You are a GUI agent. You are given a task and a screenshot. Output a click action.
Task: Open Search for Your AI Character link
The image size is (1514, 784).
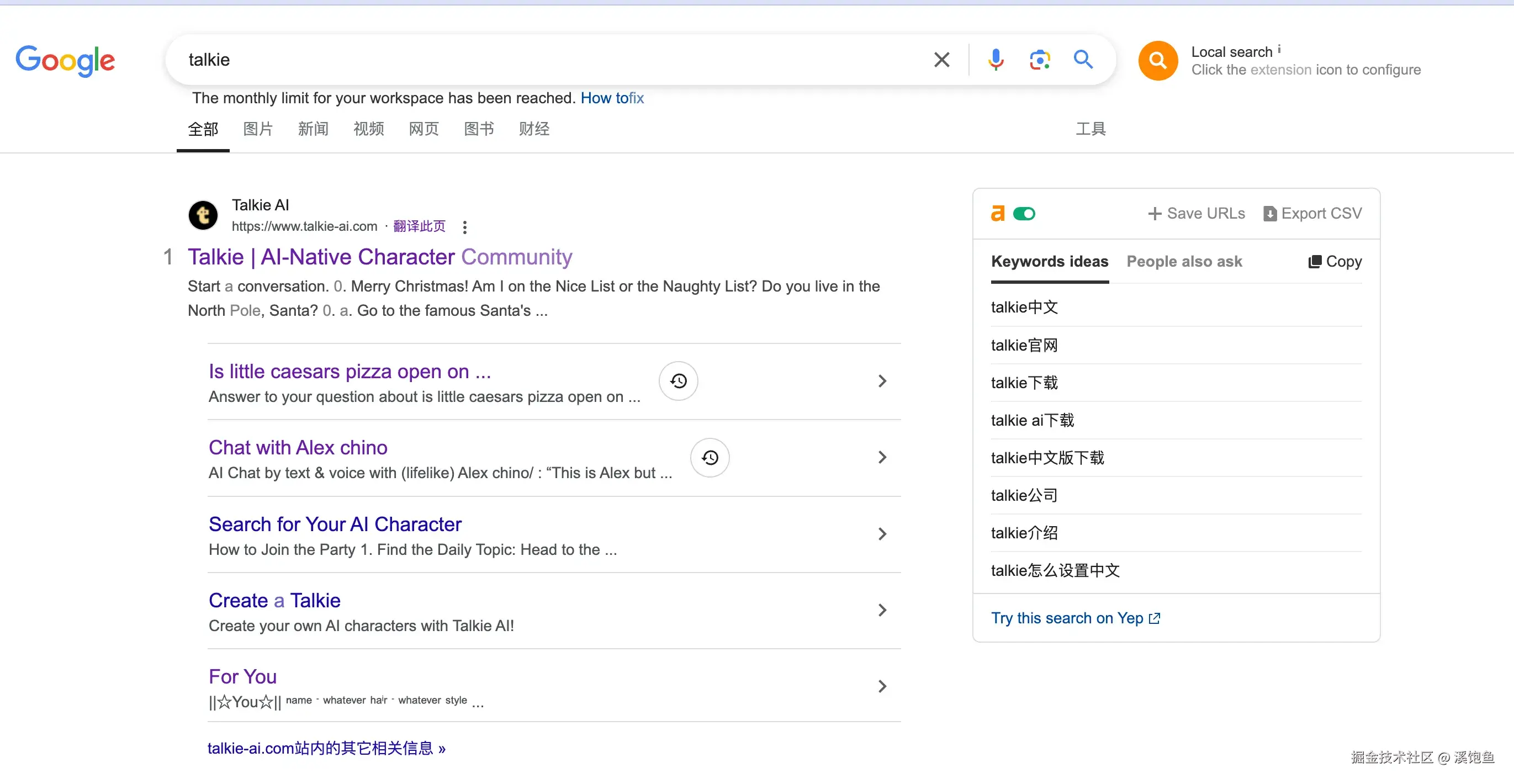tap(335, 525)
